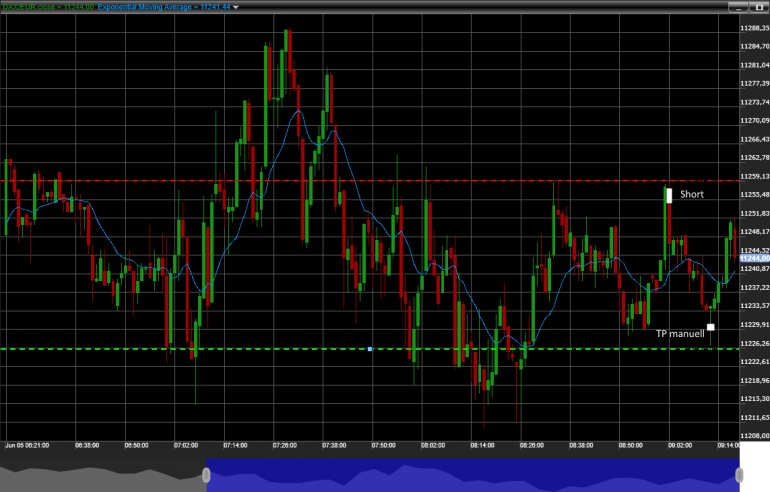Select the green dashed horizontal support line
The image size is (770, 492).
point(370,349)
